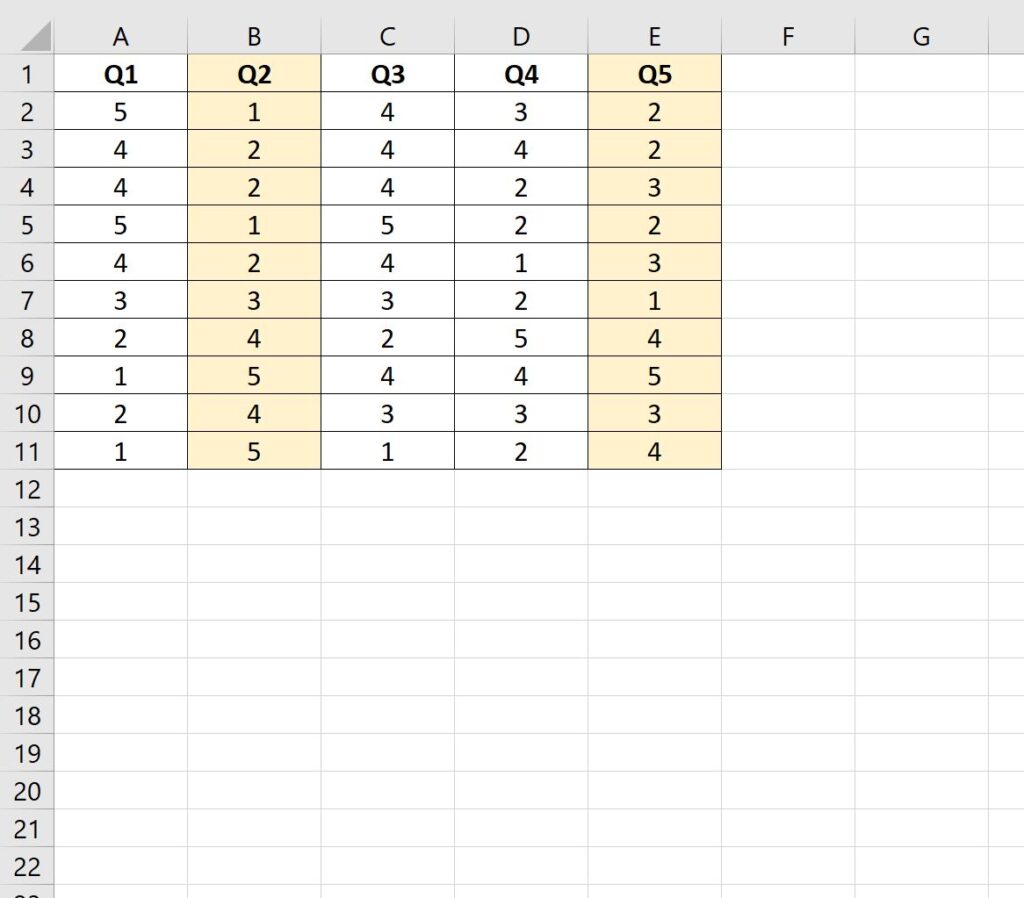Image resolution: width=1024 pixels, height=898 pixels.
Task: Select row 7 header
Action: (x=28, y=300)
